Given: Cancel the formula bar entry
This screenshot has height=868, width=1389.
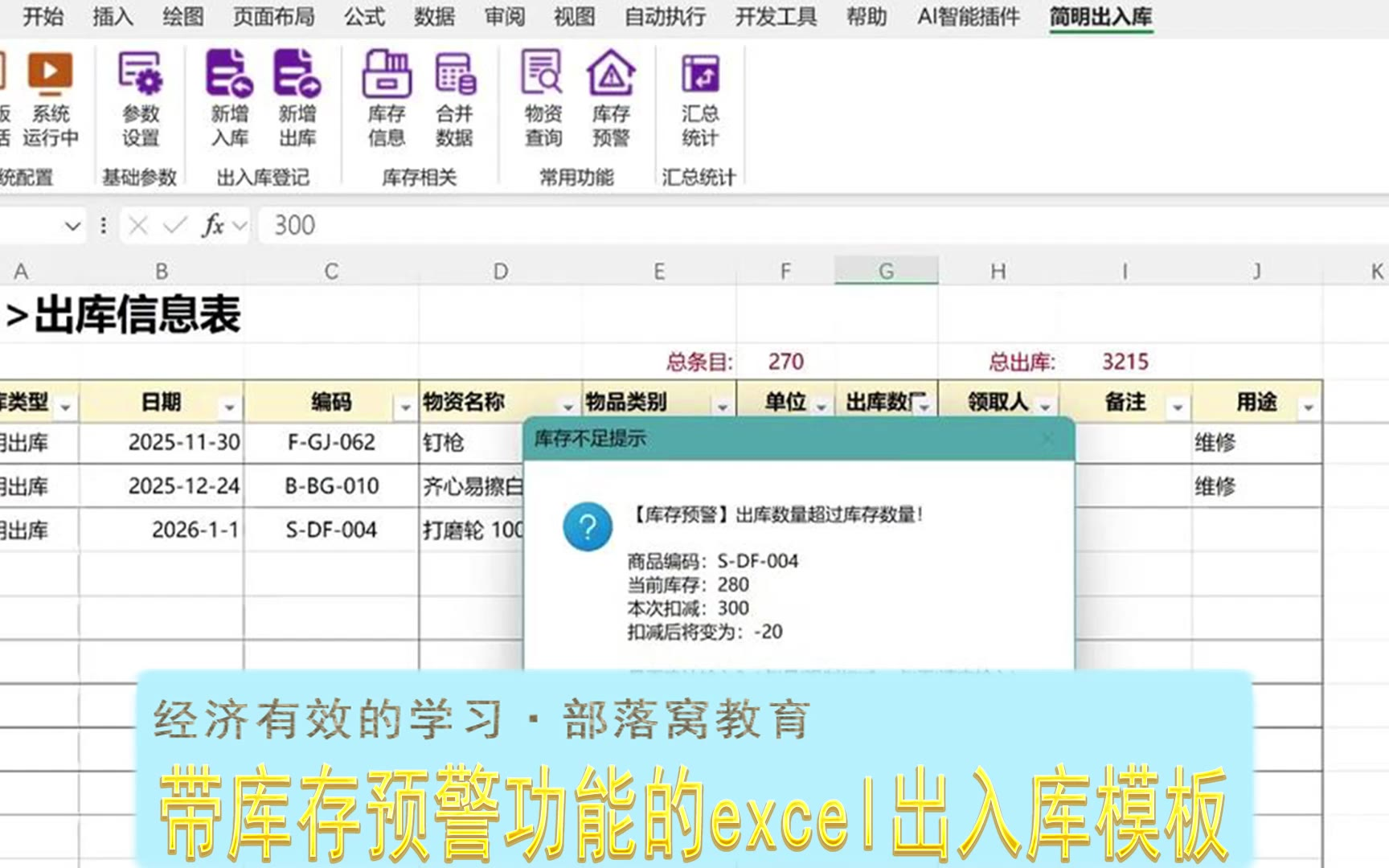Looking at the screenshot, I should tap(138, 226).
